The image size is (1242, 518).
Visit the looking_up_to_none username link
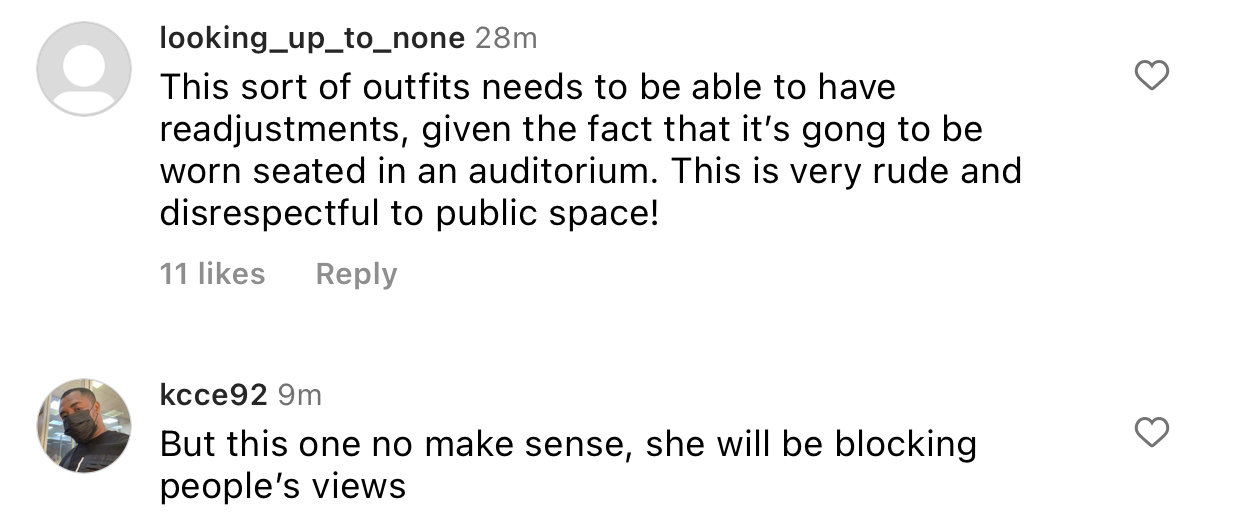(312, 38)
